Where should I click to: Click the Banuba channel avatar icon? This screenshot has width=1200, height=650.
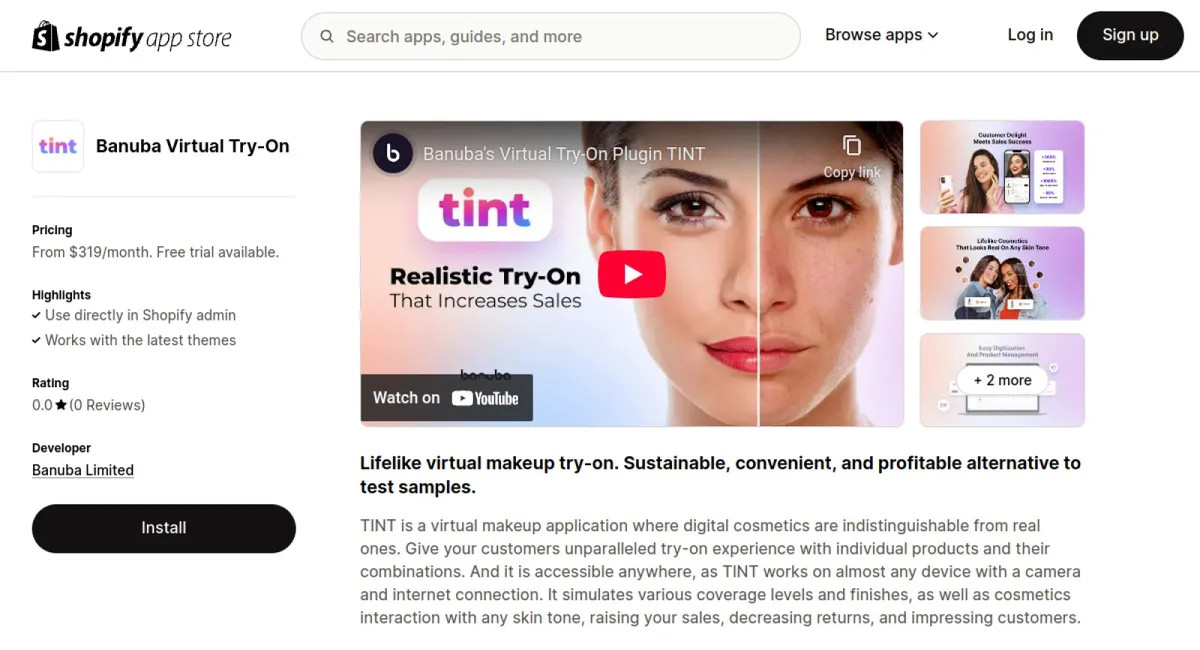coord(393,153)
